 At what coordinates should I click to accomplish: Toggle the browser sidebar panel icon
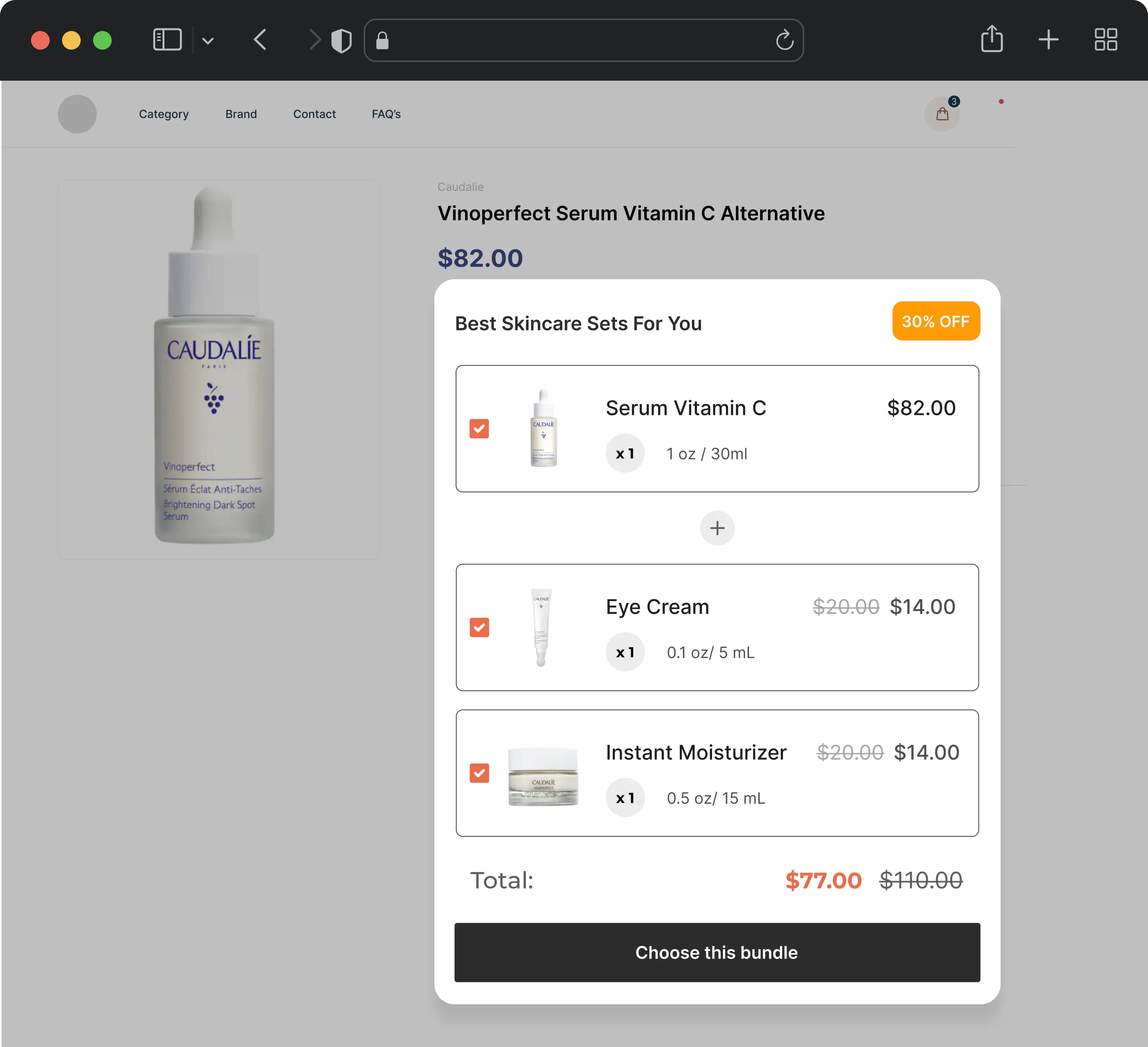coord(167,40)
